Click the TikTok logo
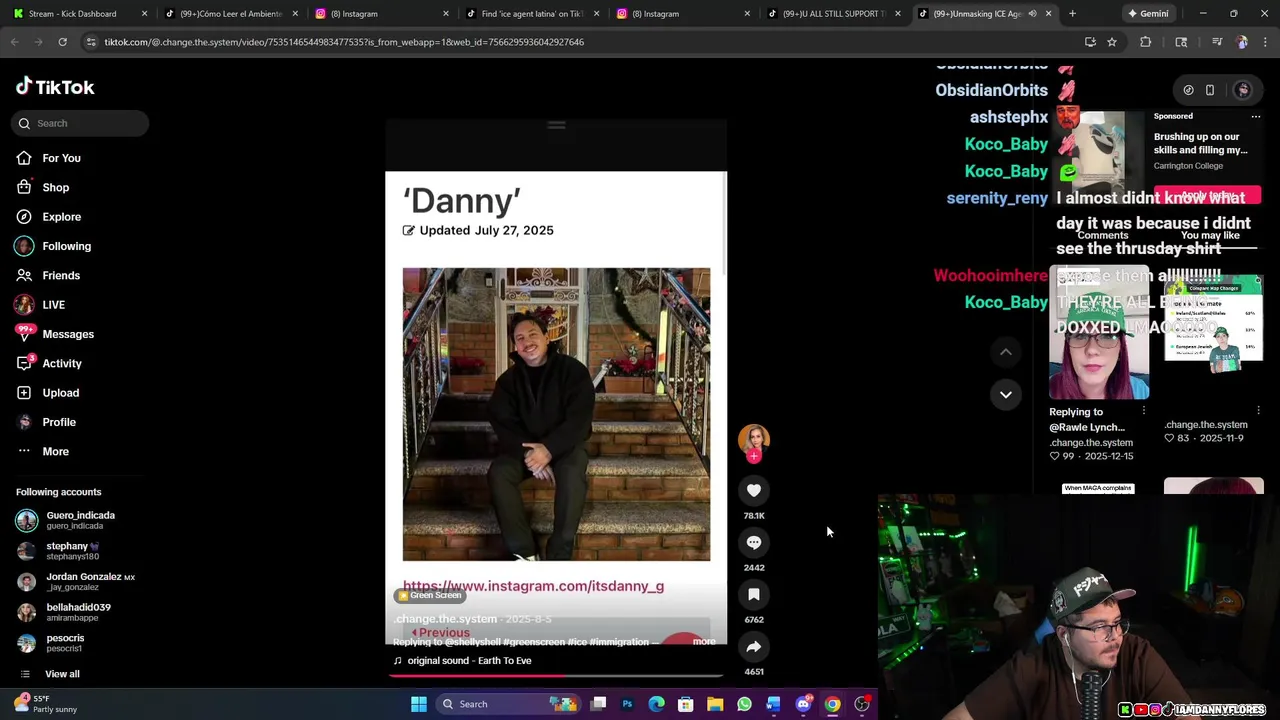The image size is (1280, 720). (55, 87)
